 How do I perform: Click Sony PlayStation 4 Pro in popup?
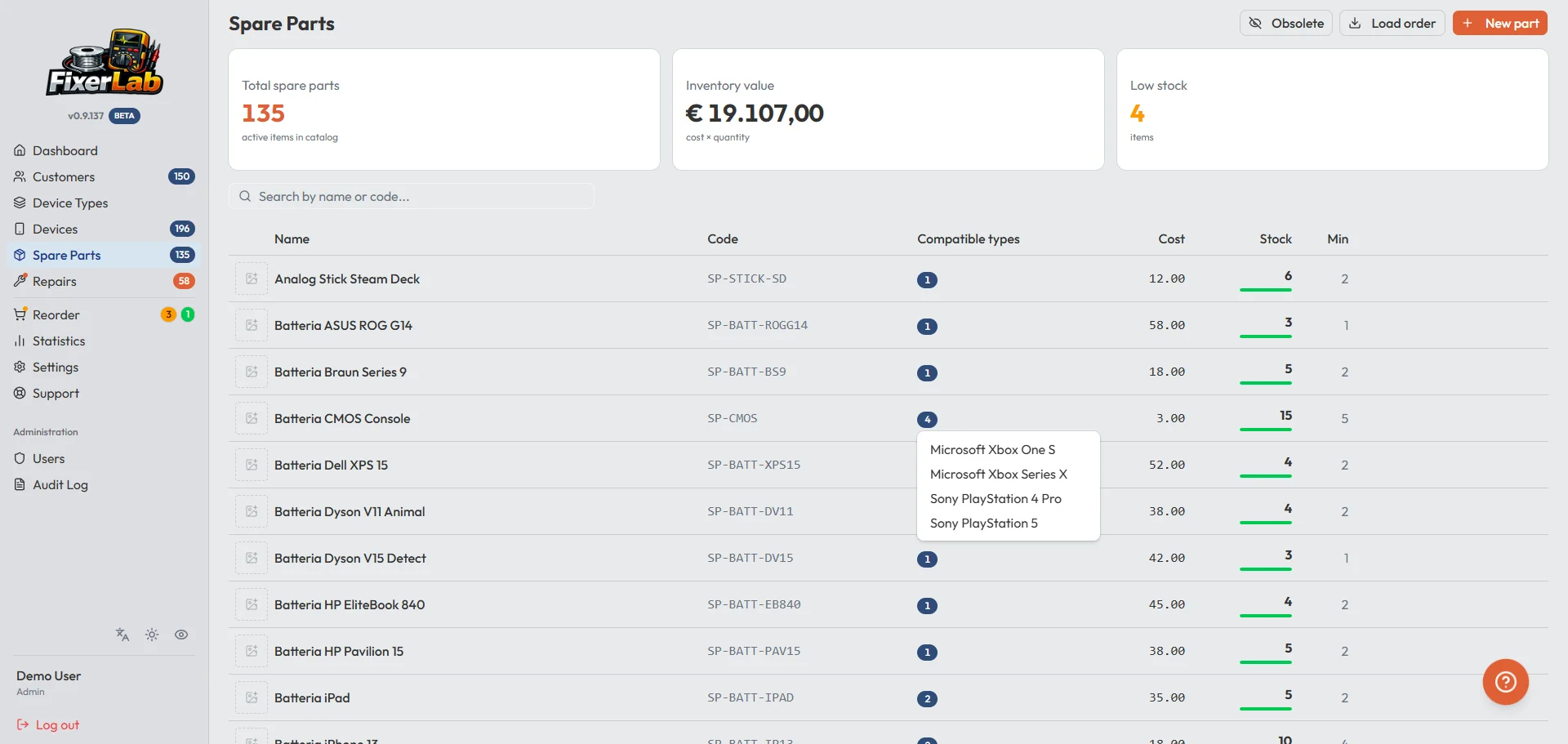996,498
